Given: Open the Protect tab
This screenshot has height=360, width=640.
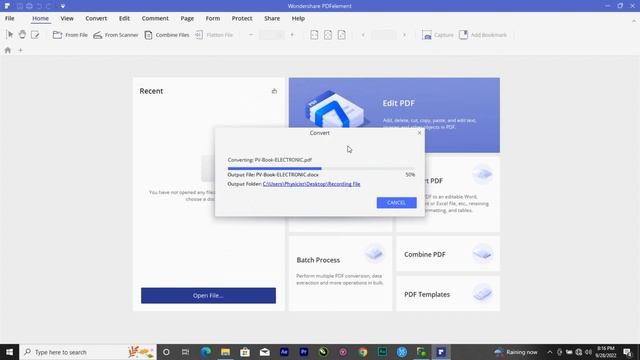Looking at the screenshot, I should tap(242, 18).
